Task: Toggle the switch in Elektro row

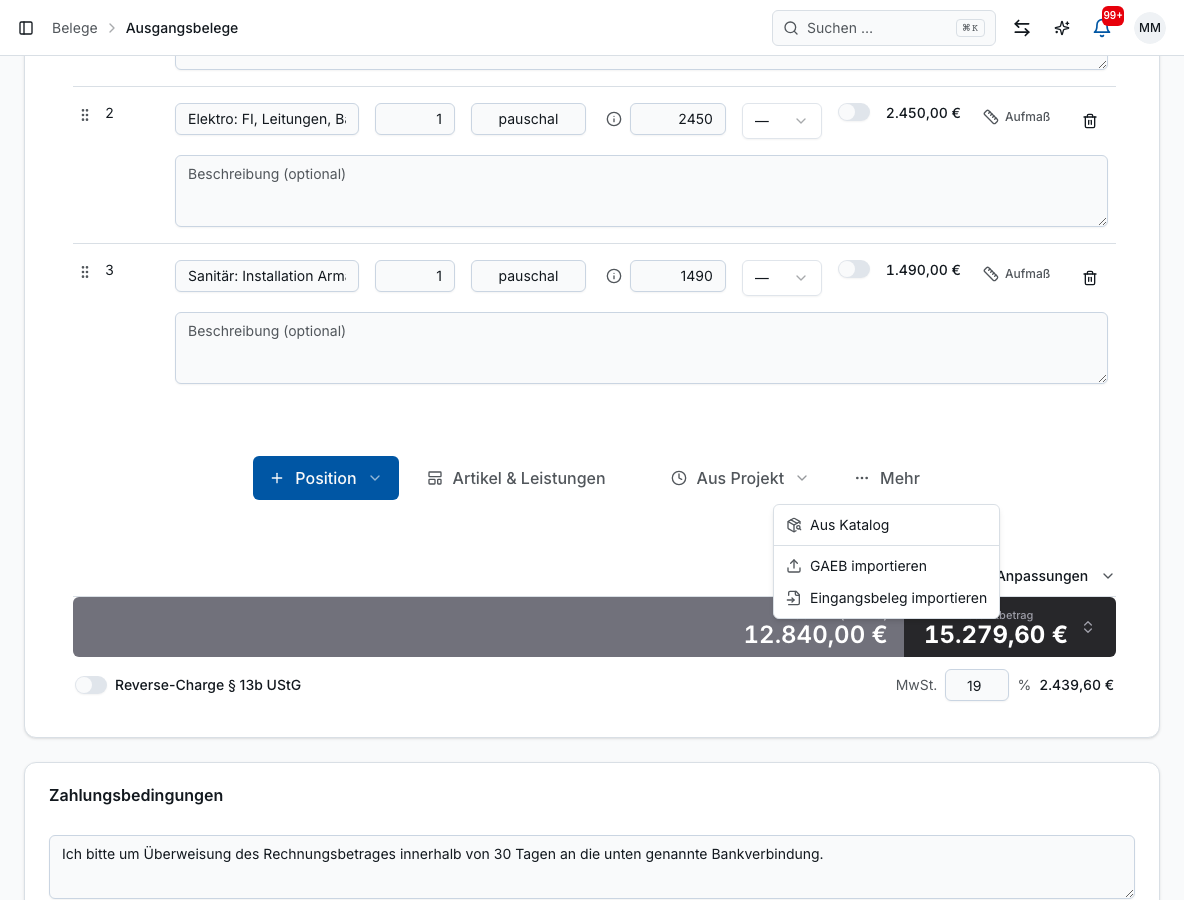Action: 854,112
